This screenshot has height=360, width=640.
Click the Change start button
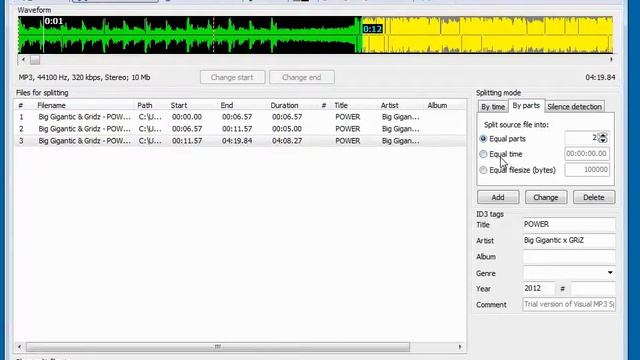(232, 77)
